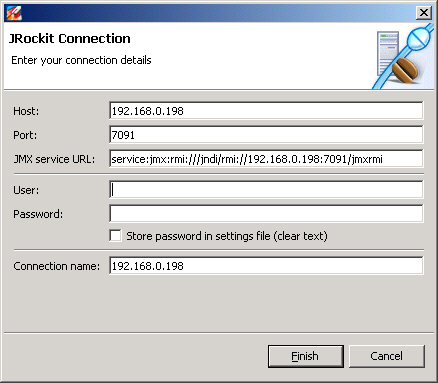This screenshot has height=383, width=438.
Task: Close the JRockit Connection dialog
Action: [x=424, y=13]
